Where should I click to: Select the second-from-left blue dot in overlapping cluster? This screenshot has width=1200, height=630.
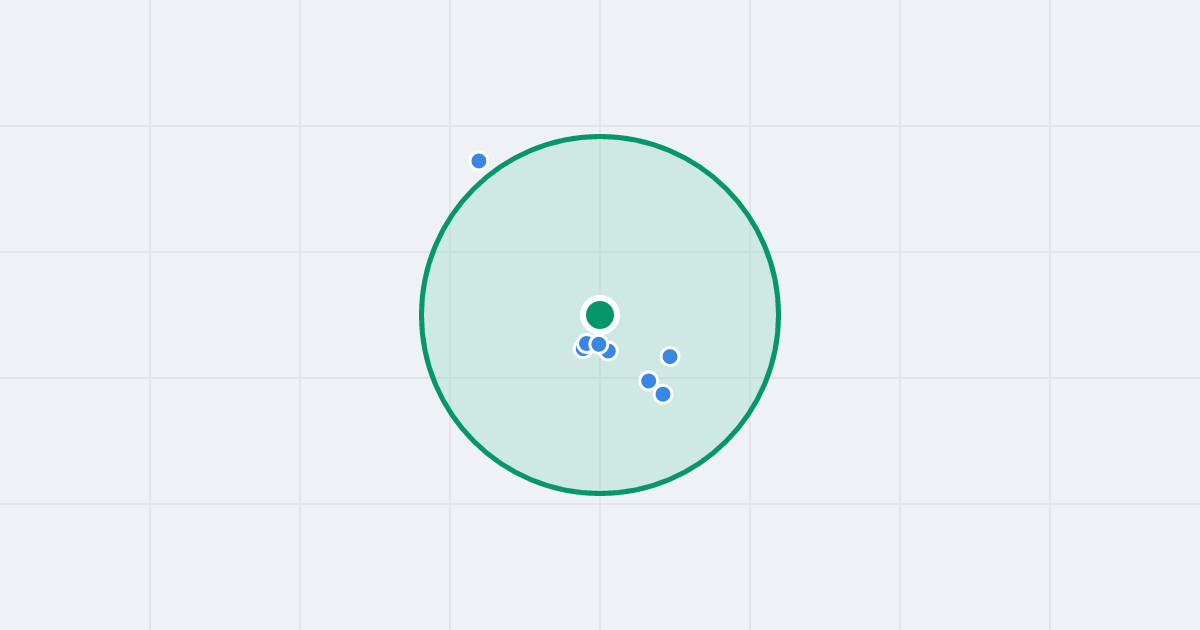tap(585, 343)
